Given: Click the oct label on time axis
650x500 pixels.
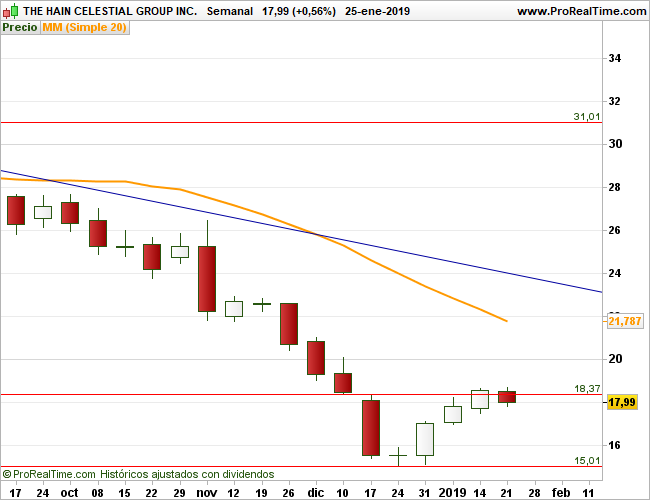Looking at the screenshot, I should pos(69,493).
